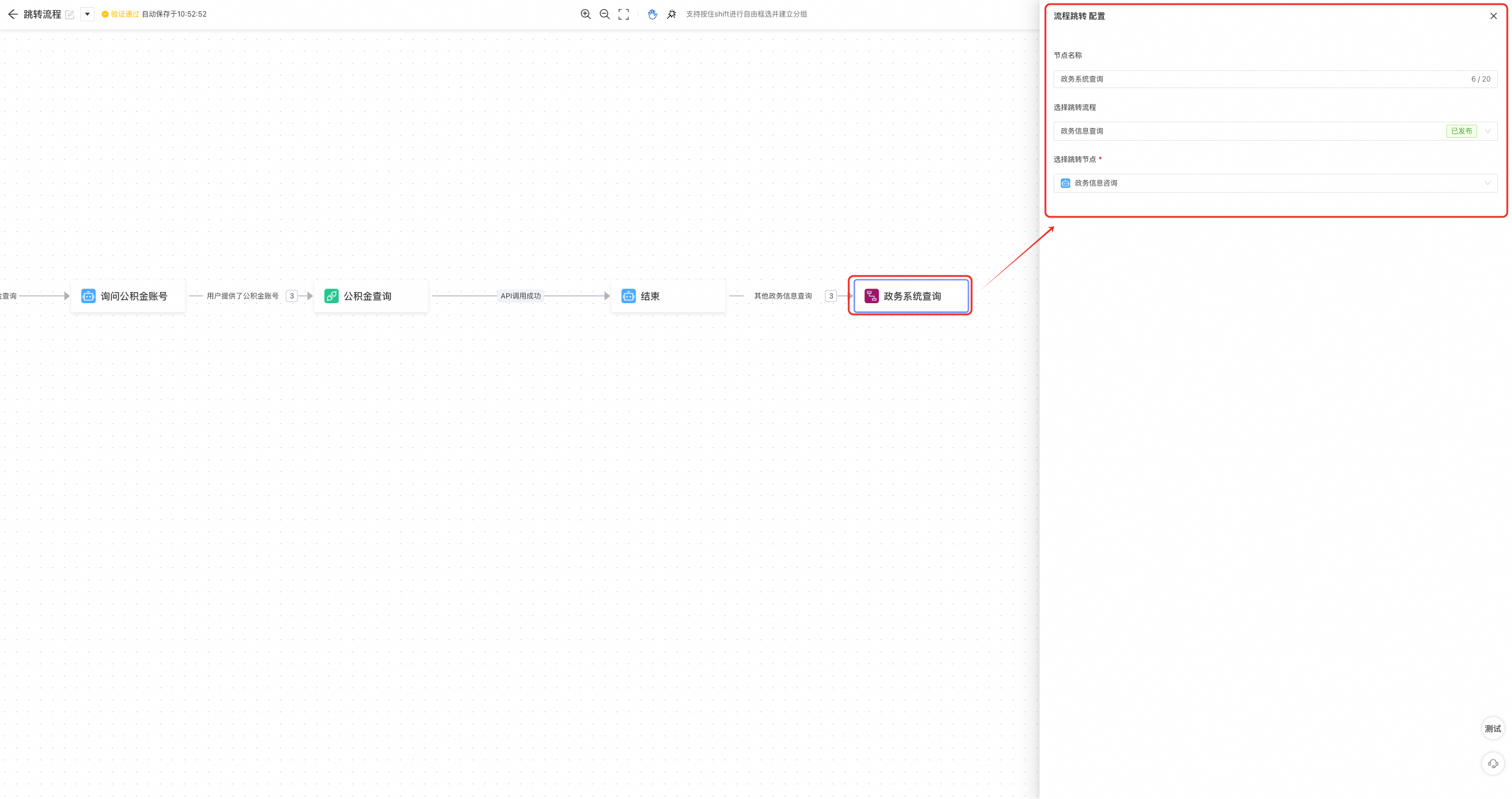
Task: Open the 选择跳转节点 dropdown
Action: tap(1275, 183)
